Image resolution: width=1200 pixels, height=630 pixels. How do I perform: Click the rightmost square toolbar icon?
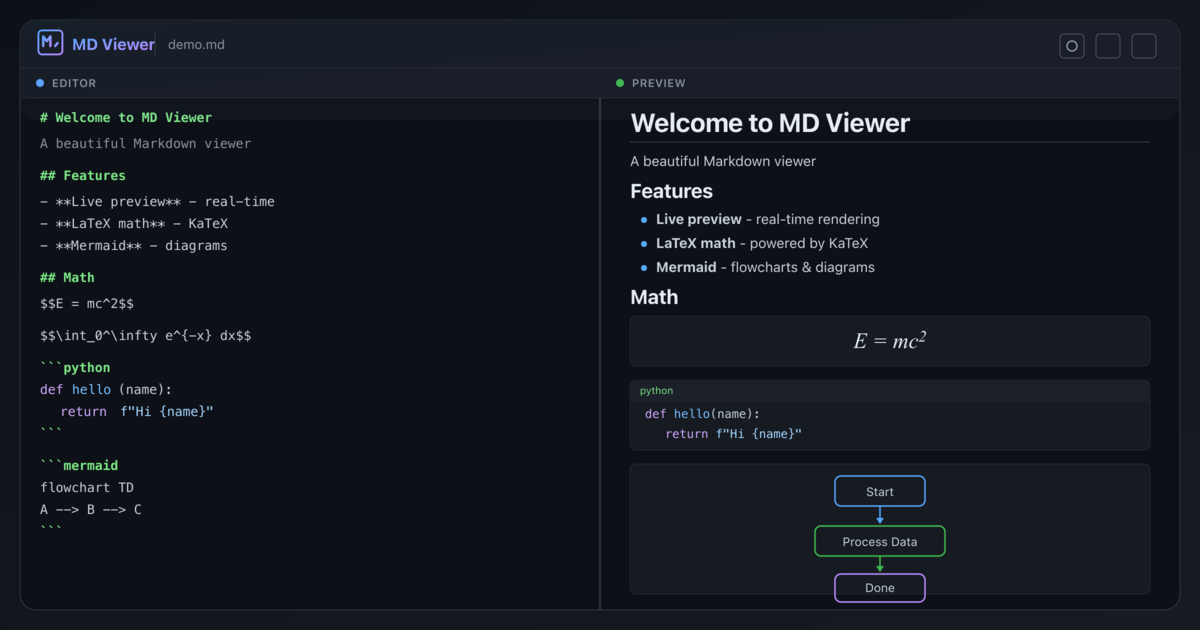1143,46
